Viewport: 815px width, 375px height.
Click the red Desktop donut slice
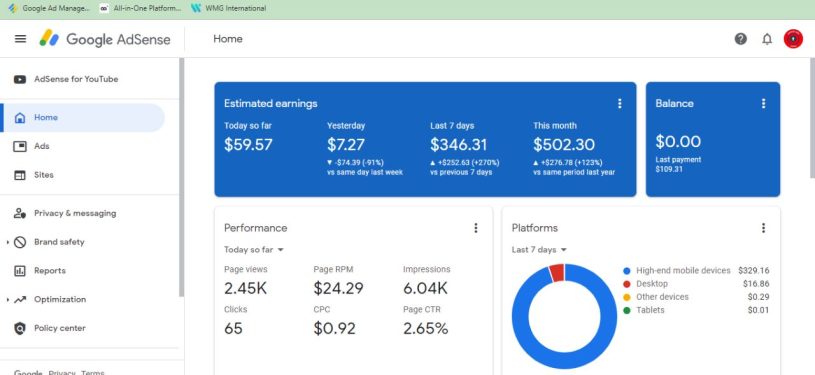(x=557, y=273)
